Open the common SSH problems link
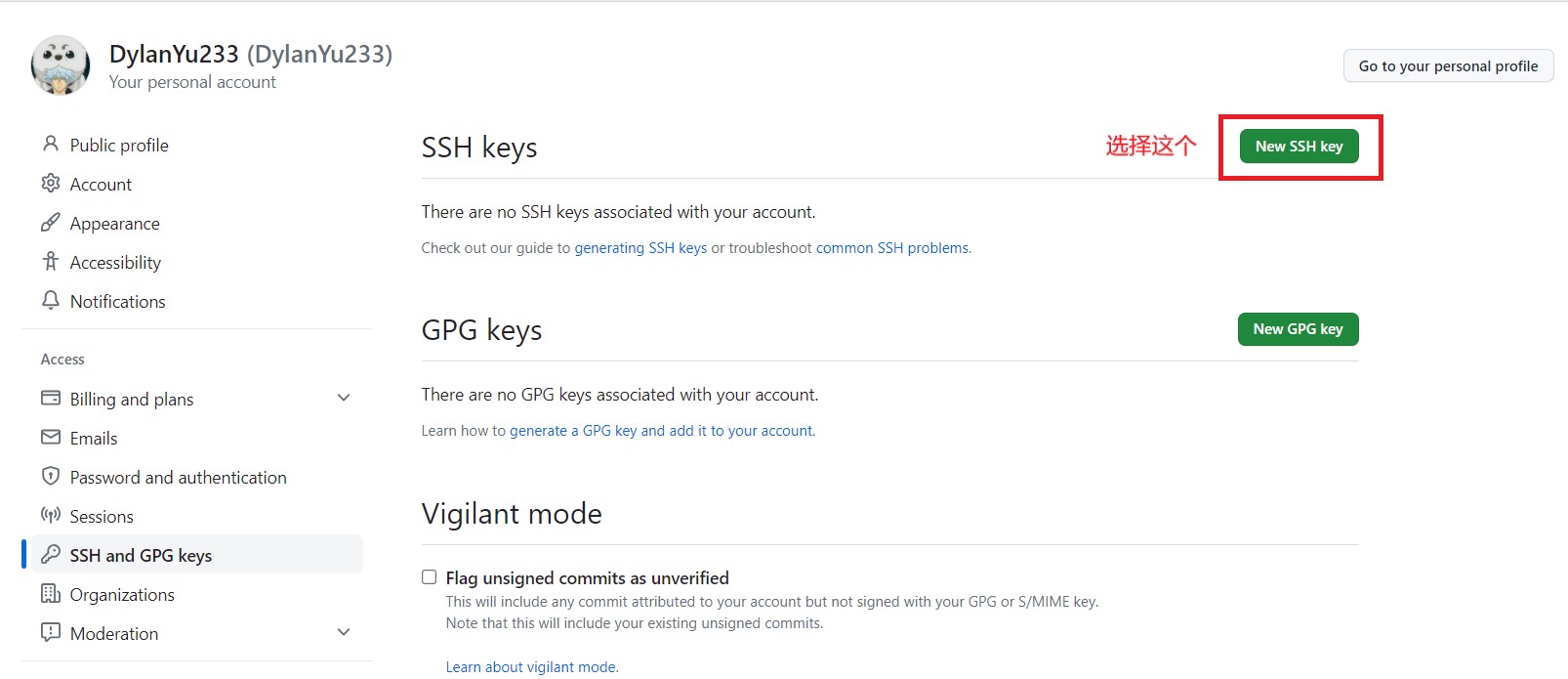The width and height of the screenshot is (1568, 679). [x=891, y=247]
